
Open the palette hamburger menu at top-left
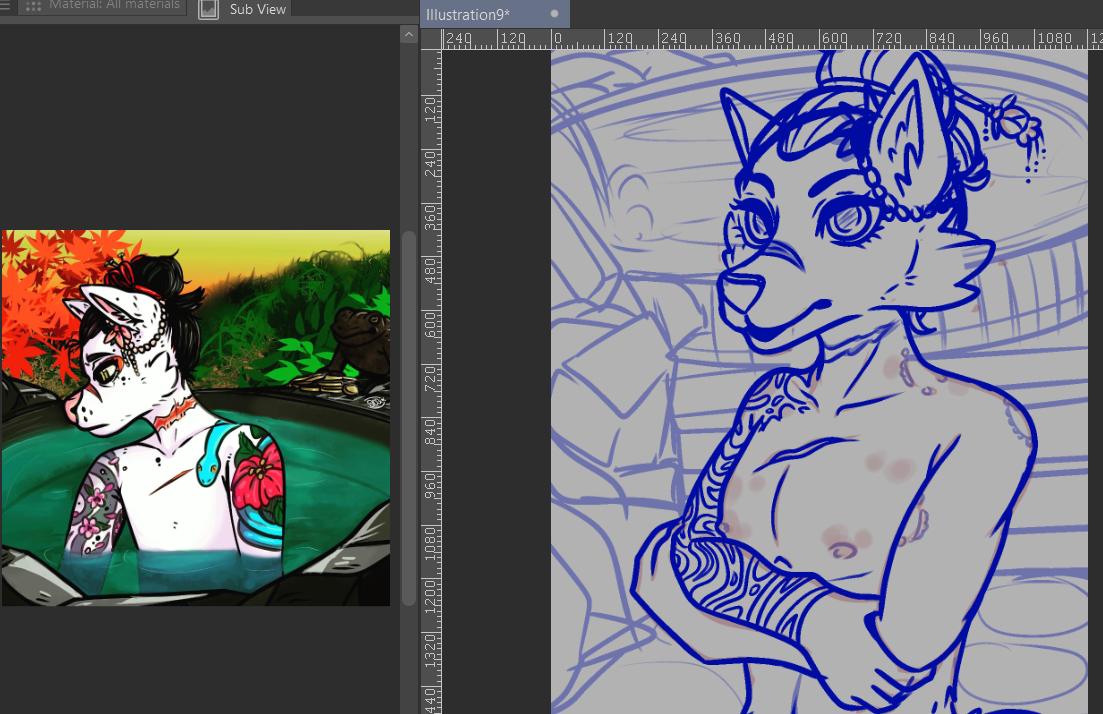tap(5, 5)
